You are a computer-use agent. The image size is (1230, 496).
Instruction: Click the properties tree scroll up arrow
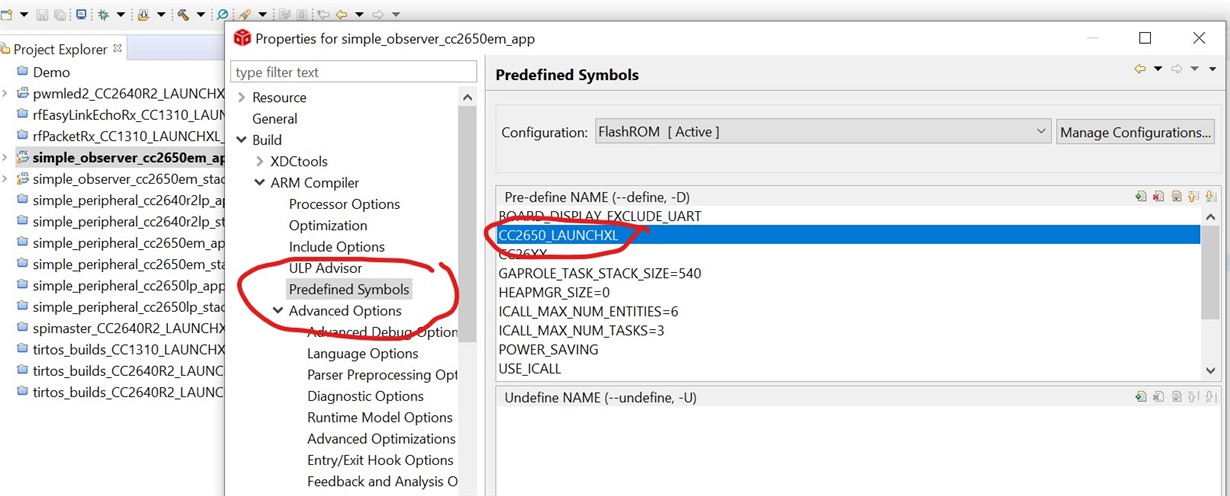click(x=467, y=97)
